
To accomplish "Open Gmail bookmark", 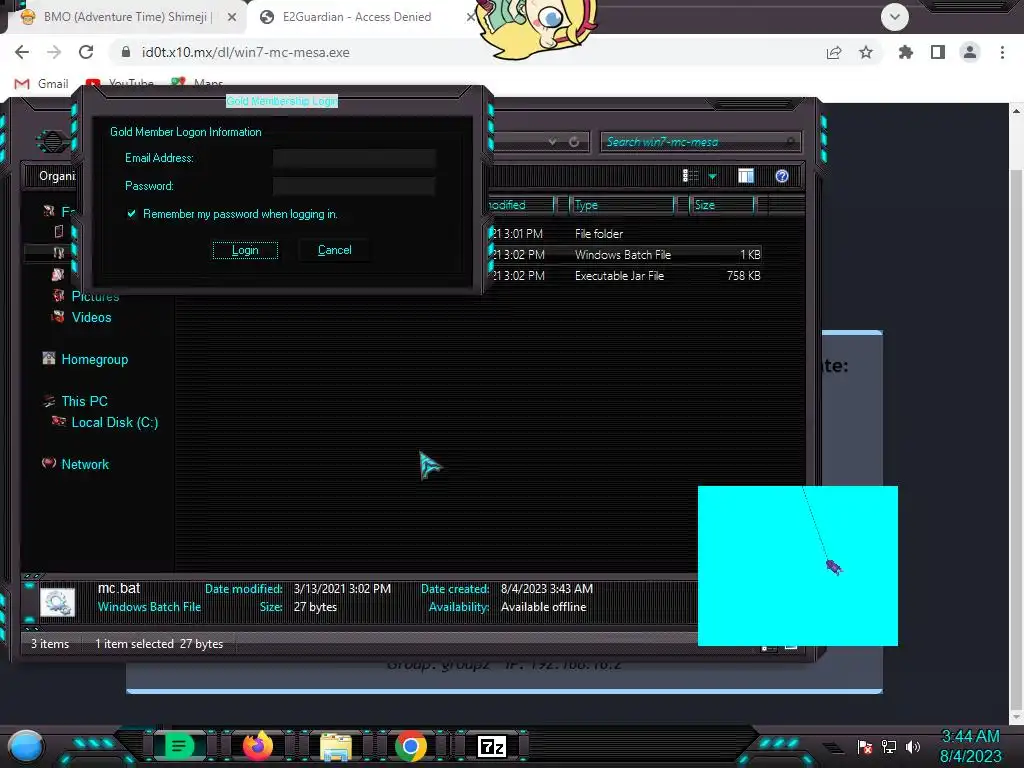I will pos(42,84).
